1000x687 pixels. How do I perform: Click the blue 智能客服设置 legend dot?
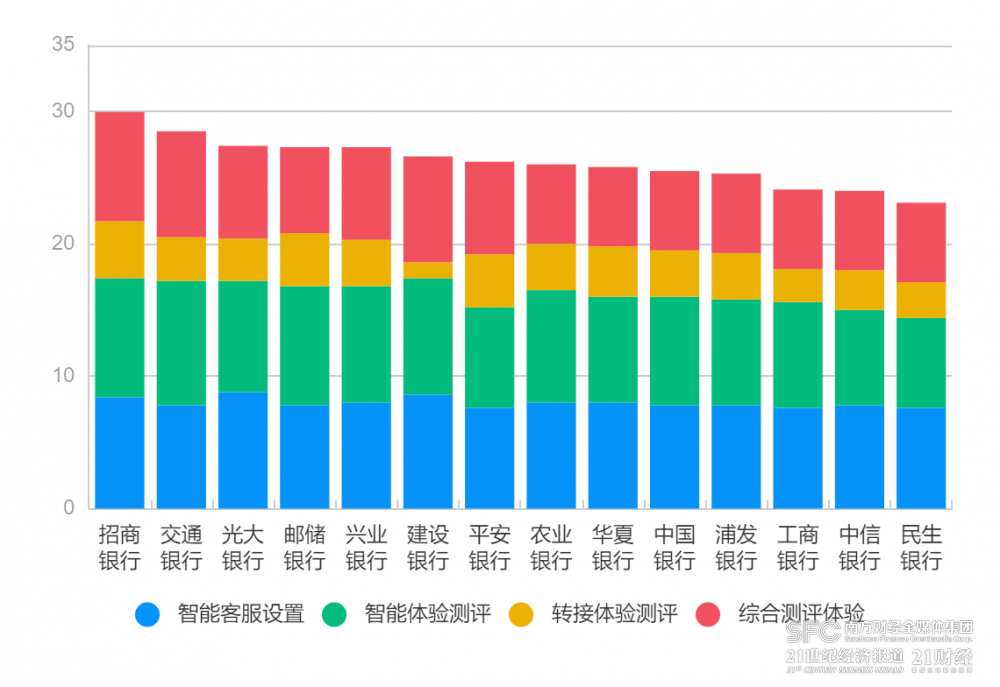click(x=147, y=614)
